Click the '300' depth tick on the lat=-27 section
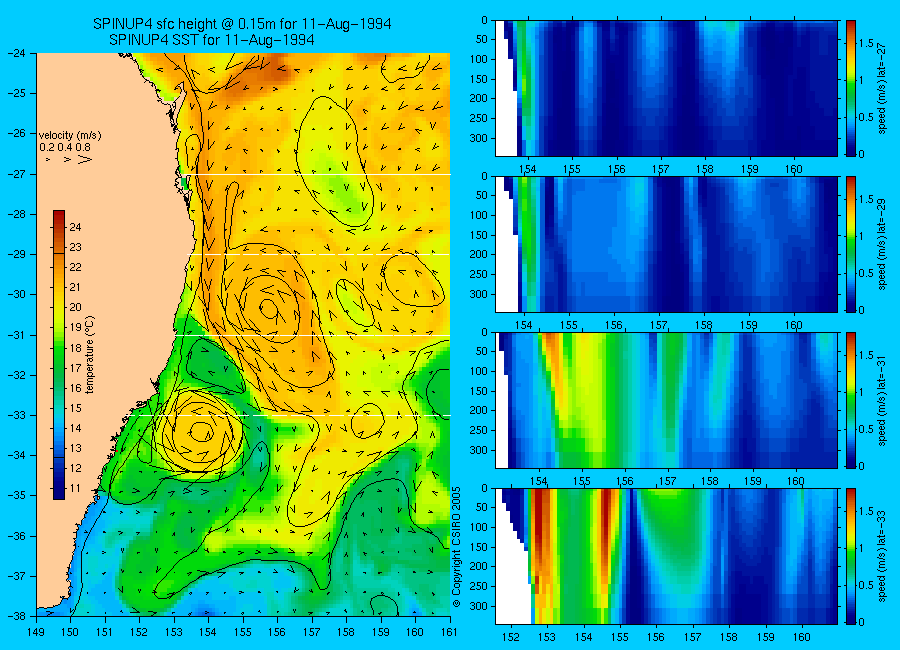 (x=479, y=138)
